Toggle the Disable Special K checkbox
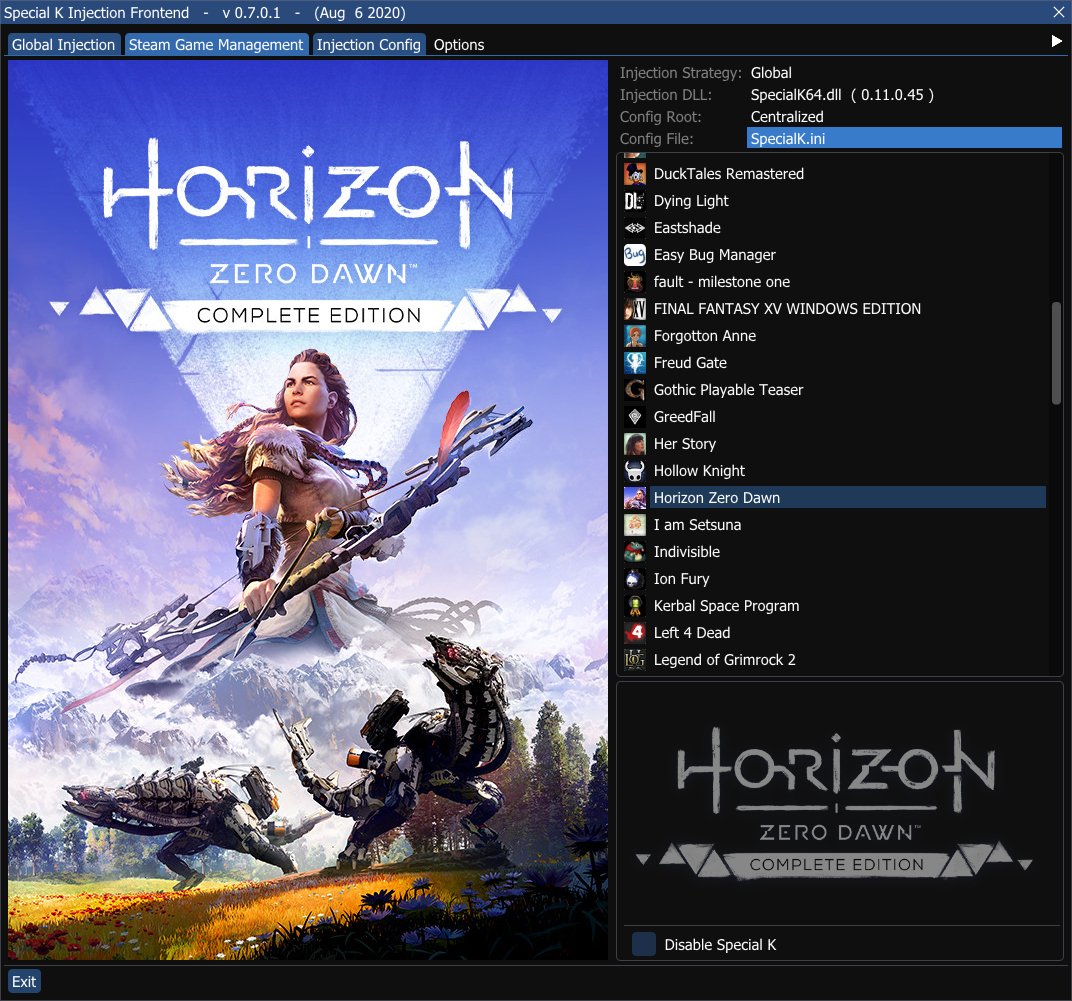This screenshot has width=1072, height=1001. [x=643, y=944]
